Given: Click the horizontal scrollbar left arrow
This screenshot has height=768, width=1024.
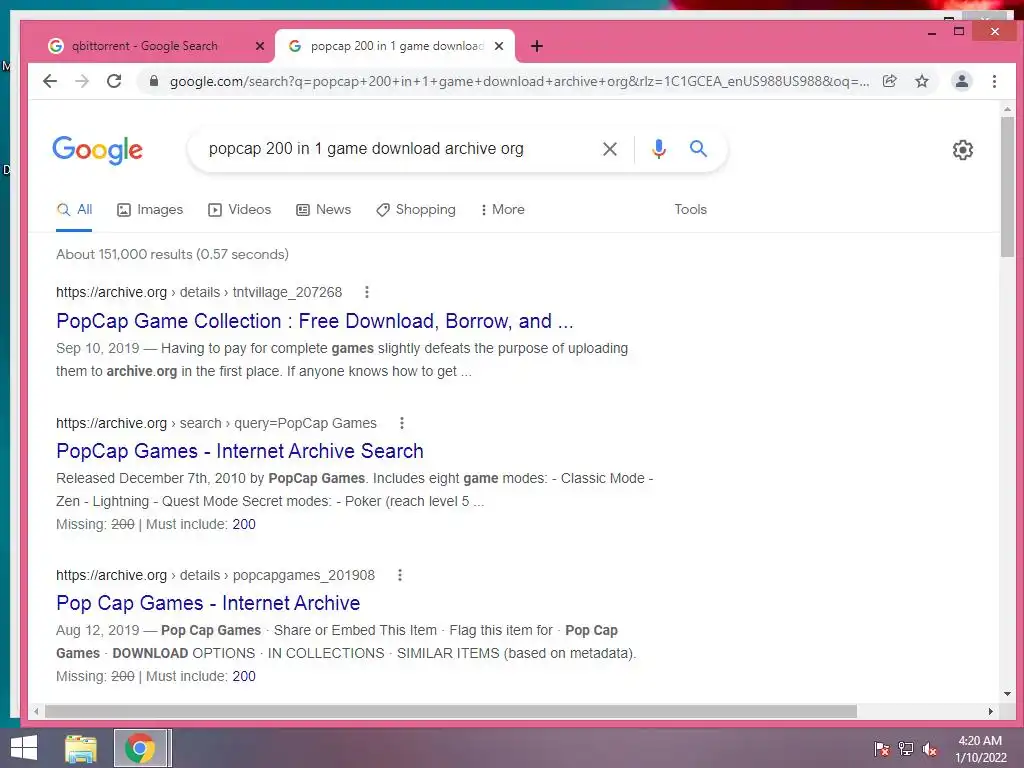Looking at the screenshot, I should coord(36,711).
